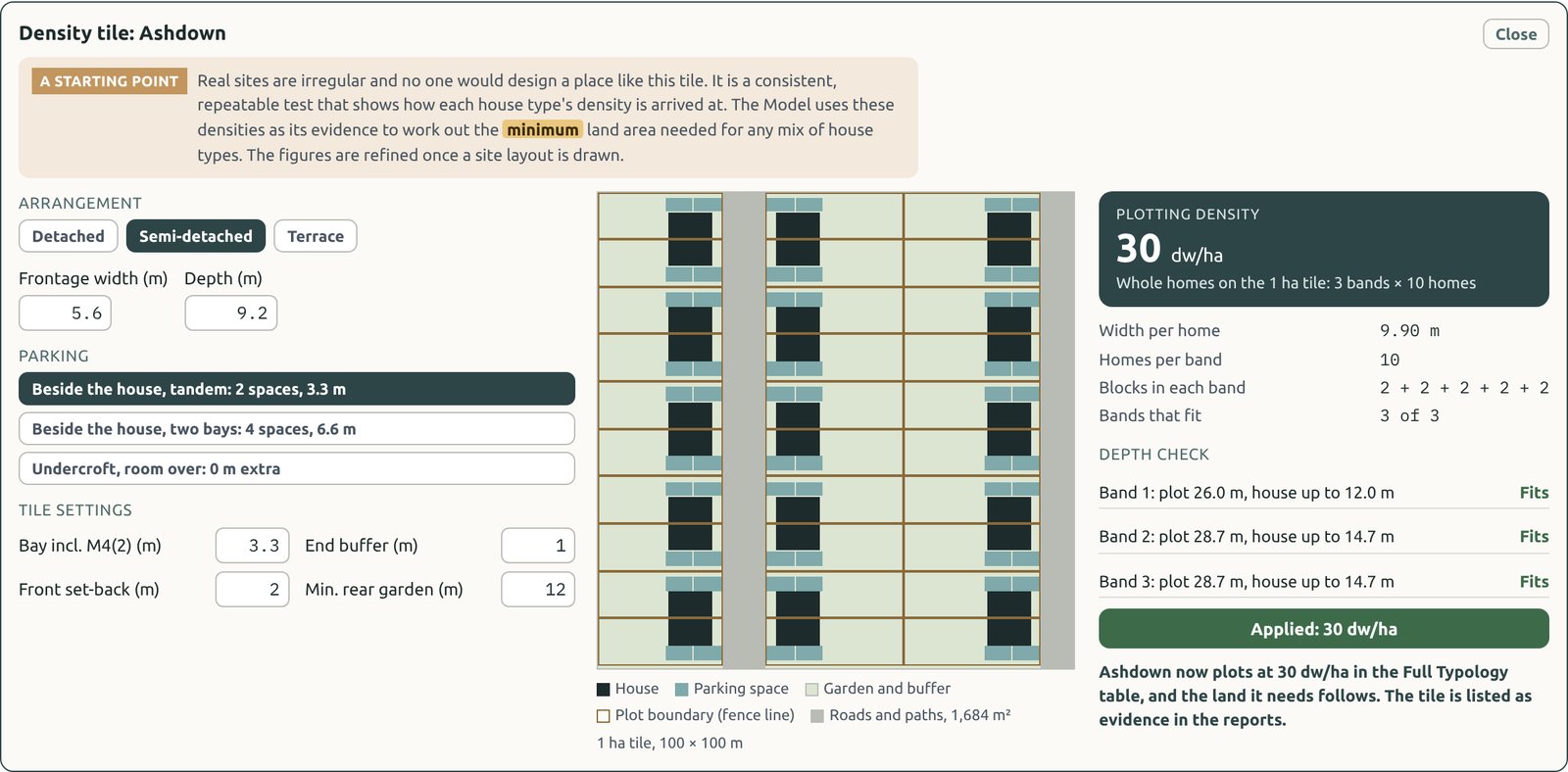The image size is (1568, 772).
Task: Click the Applied: 30 dw/ha button
Action: [x=1324, y=629]
